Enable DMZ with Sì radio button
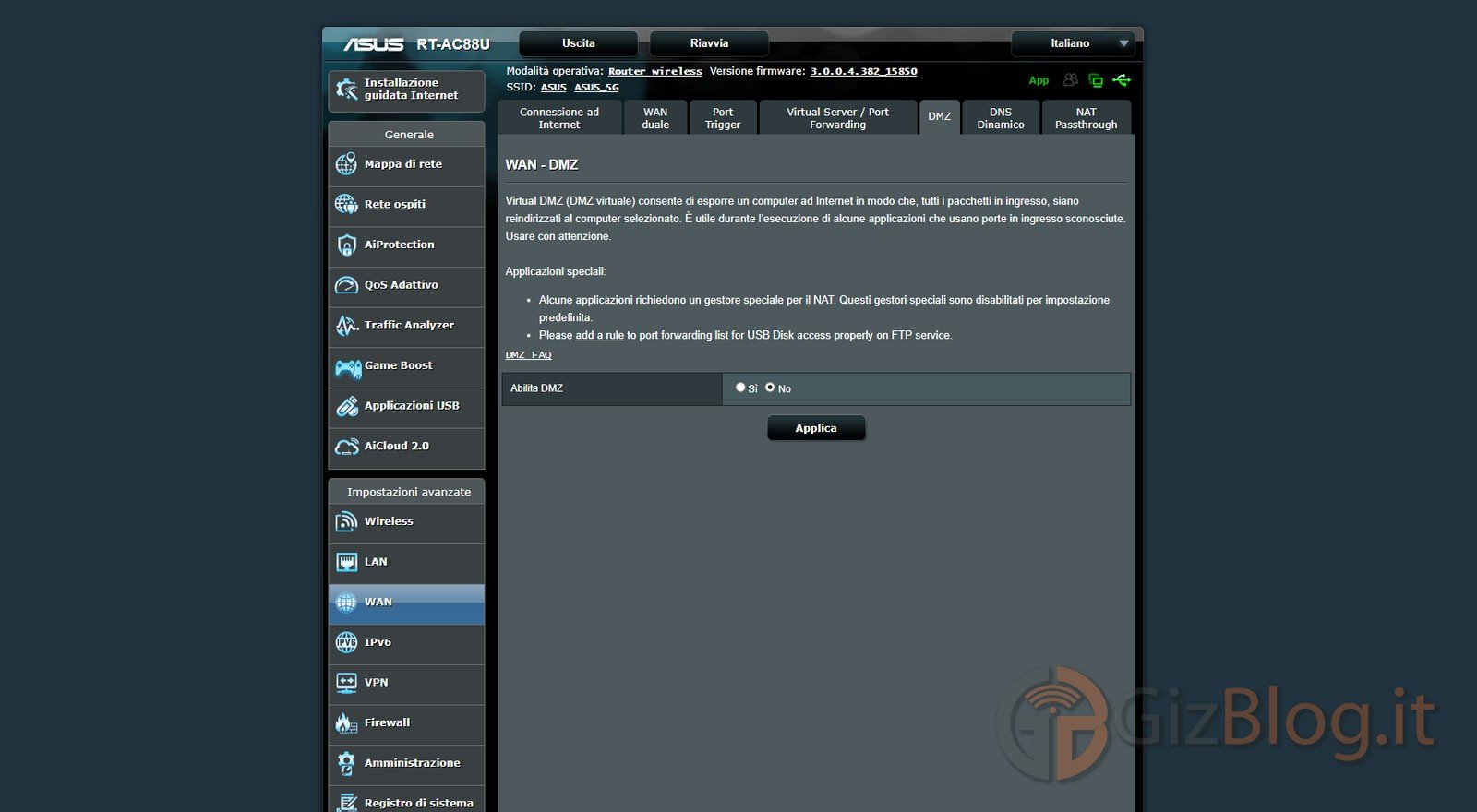The image size is (1477, 812). (740, 388)
